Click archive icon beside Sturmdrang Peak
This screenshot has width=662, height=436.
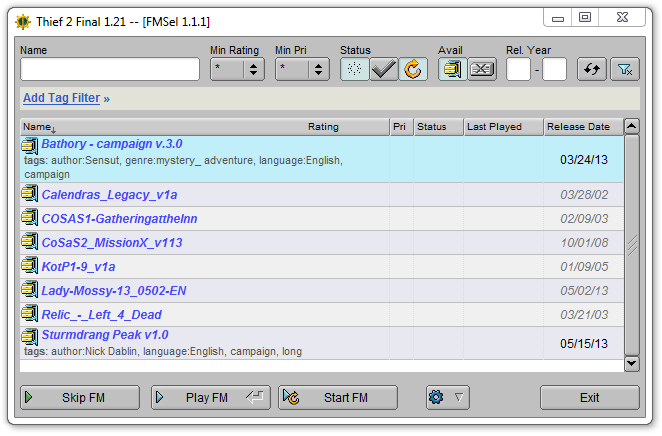pyautogui.click(x=30, y=336)
